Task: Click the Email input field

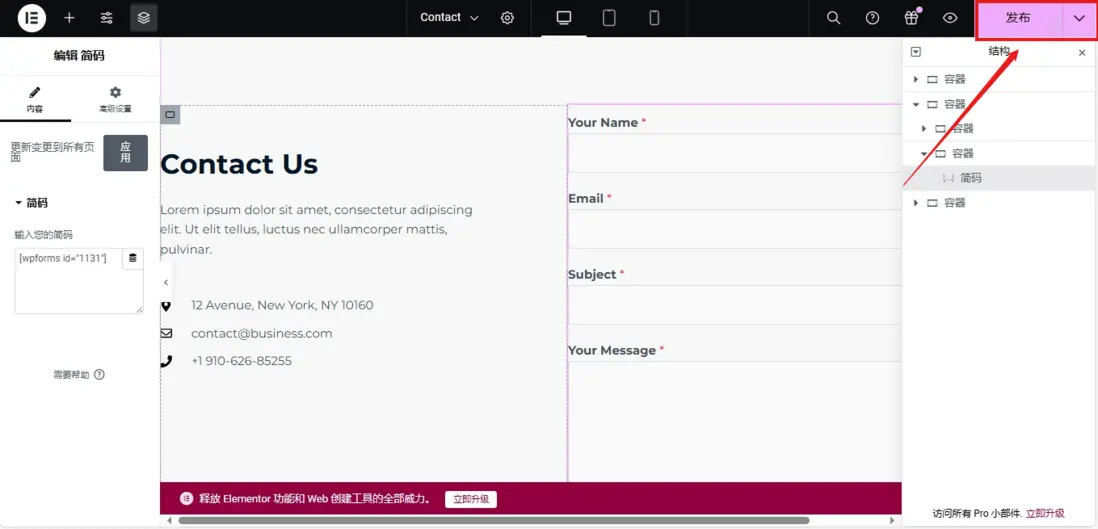Action: [735, 229]
